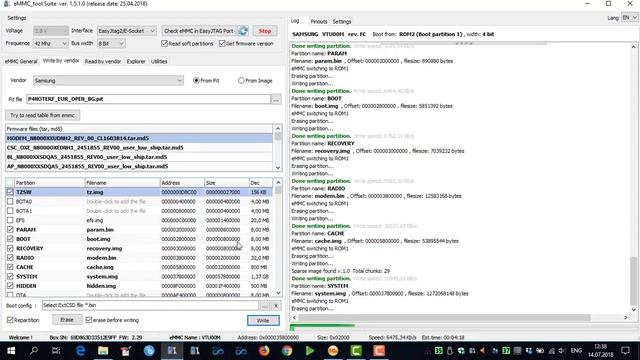
Task: Open the Utilities tab
Action: pos(159,61)
